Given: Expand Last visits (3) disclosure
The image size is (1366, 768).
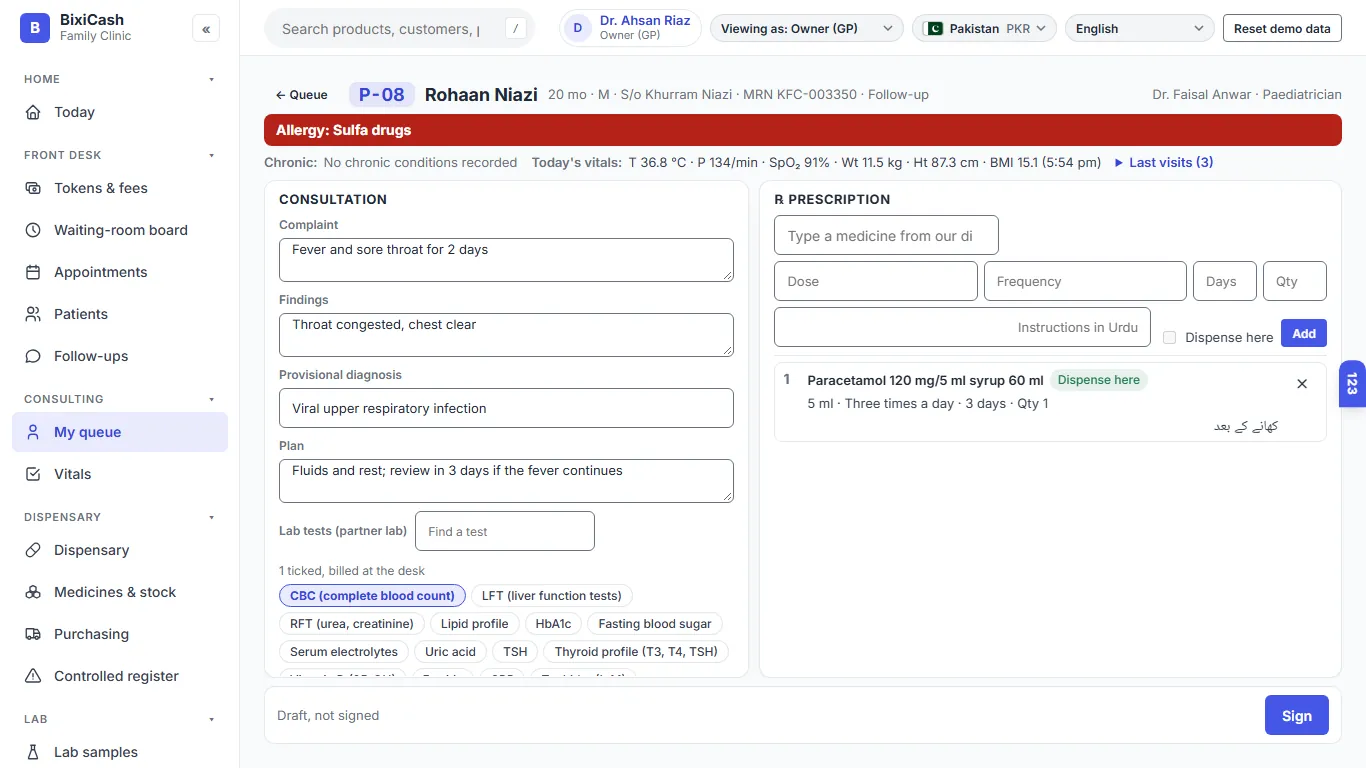Looking at the screenshot, I should pyautogui.click(x=1164, y=162).
